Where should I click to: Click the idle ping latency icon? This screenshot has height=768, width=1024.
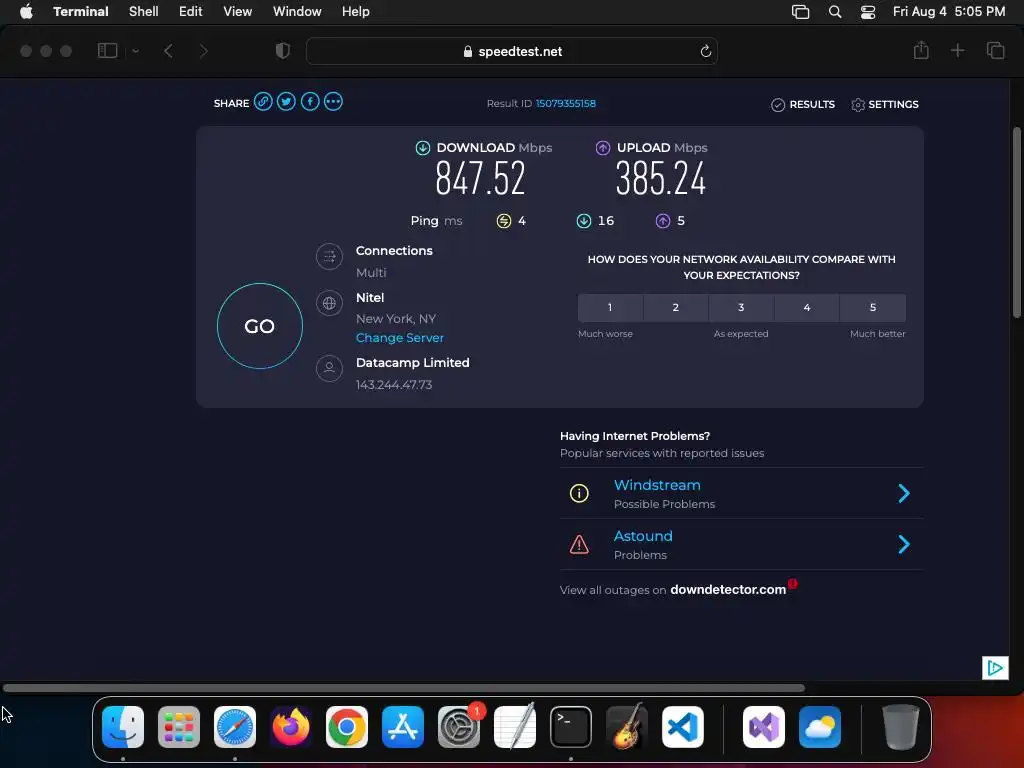504,221
